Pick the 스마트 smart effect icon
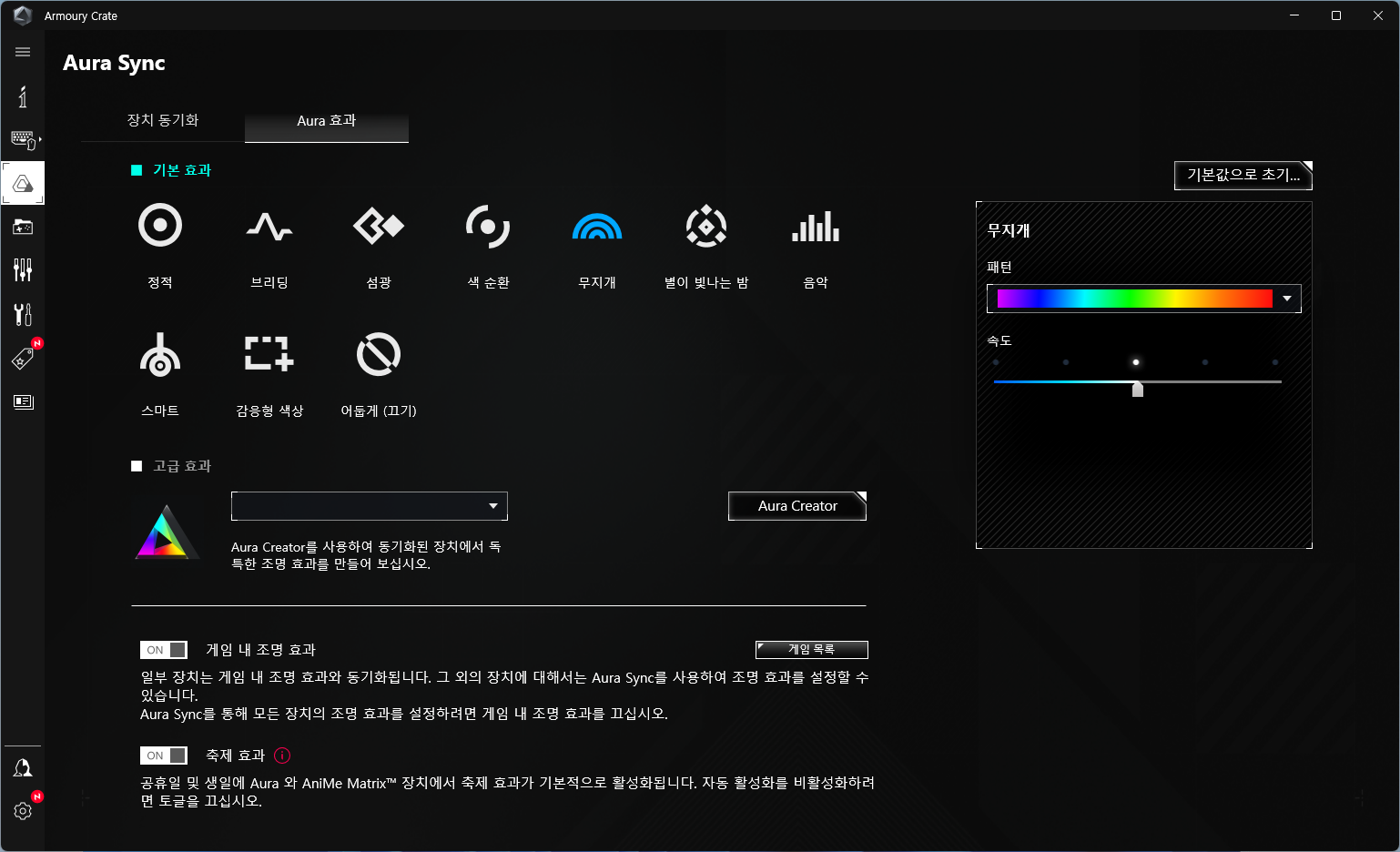Screen dimensions: 1400x852 [x=160, y=354]
